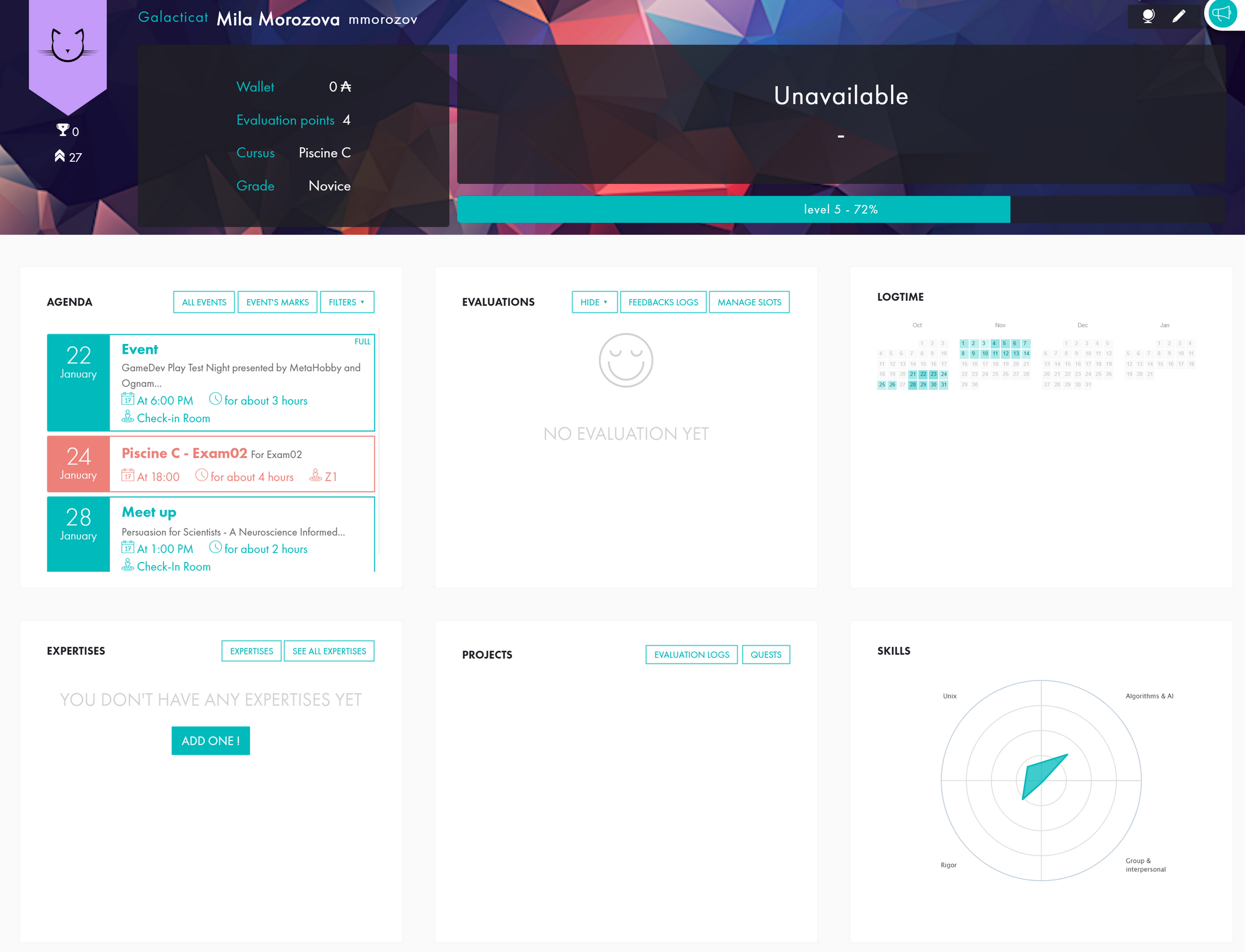1245x952 pixels.
Task: Click SEE ALL EXPERTISES tab
Action: coord(329,651)
